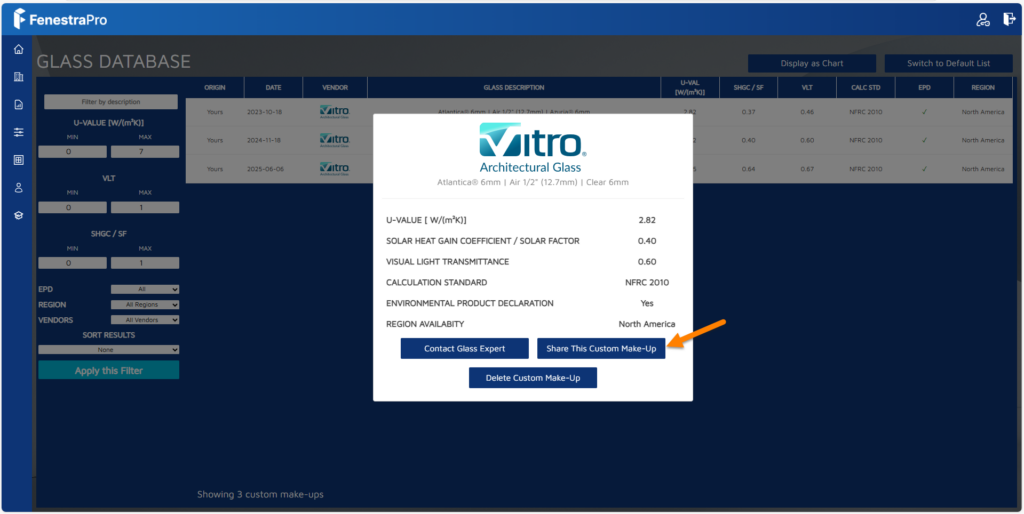This screenshot has height=514, width=1024.
Task: Click the VLT column header
Action: pos(807,88)
